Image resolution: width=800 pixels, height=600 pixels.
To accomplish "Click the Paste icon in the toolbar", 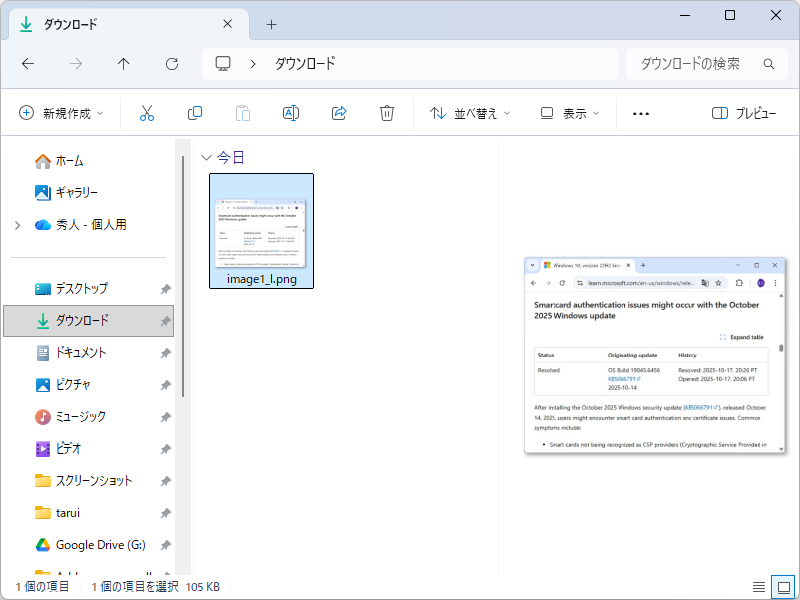I will (242, 112).
